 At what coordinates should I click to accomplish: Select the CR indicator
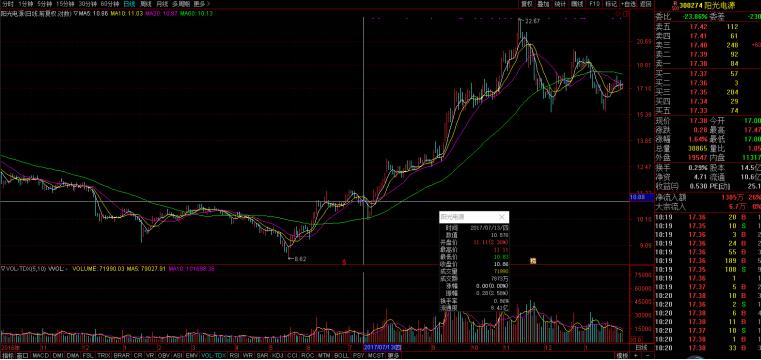[x=138, y=355]
